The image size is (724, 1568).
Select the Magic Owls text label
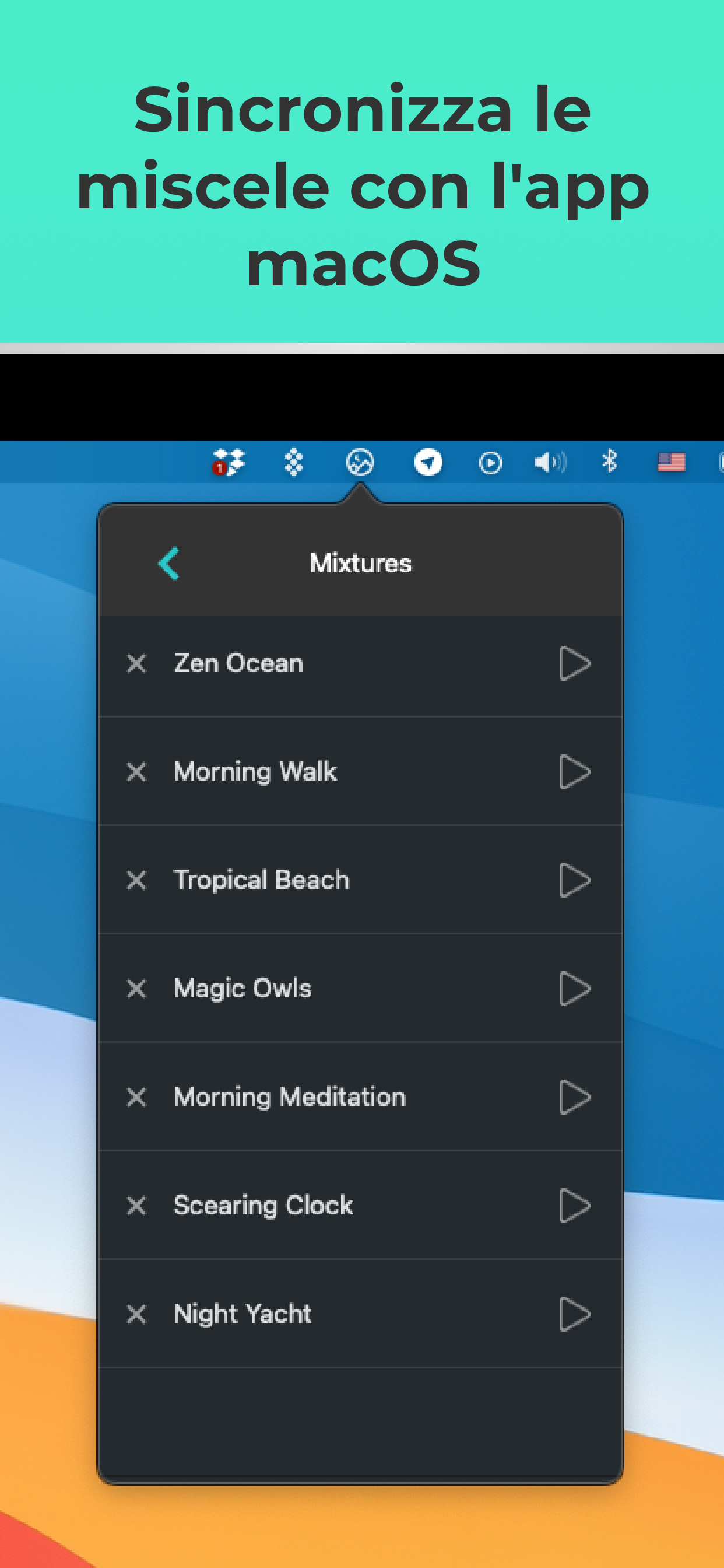click(242, 989)
